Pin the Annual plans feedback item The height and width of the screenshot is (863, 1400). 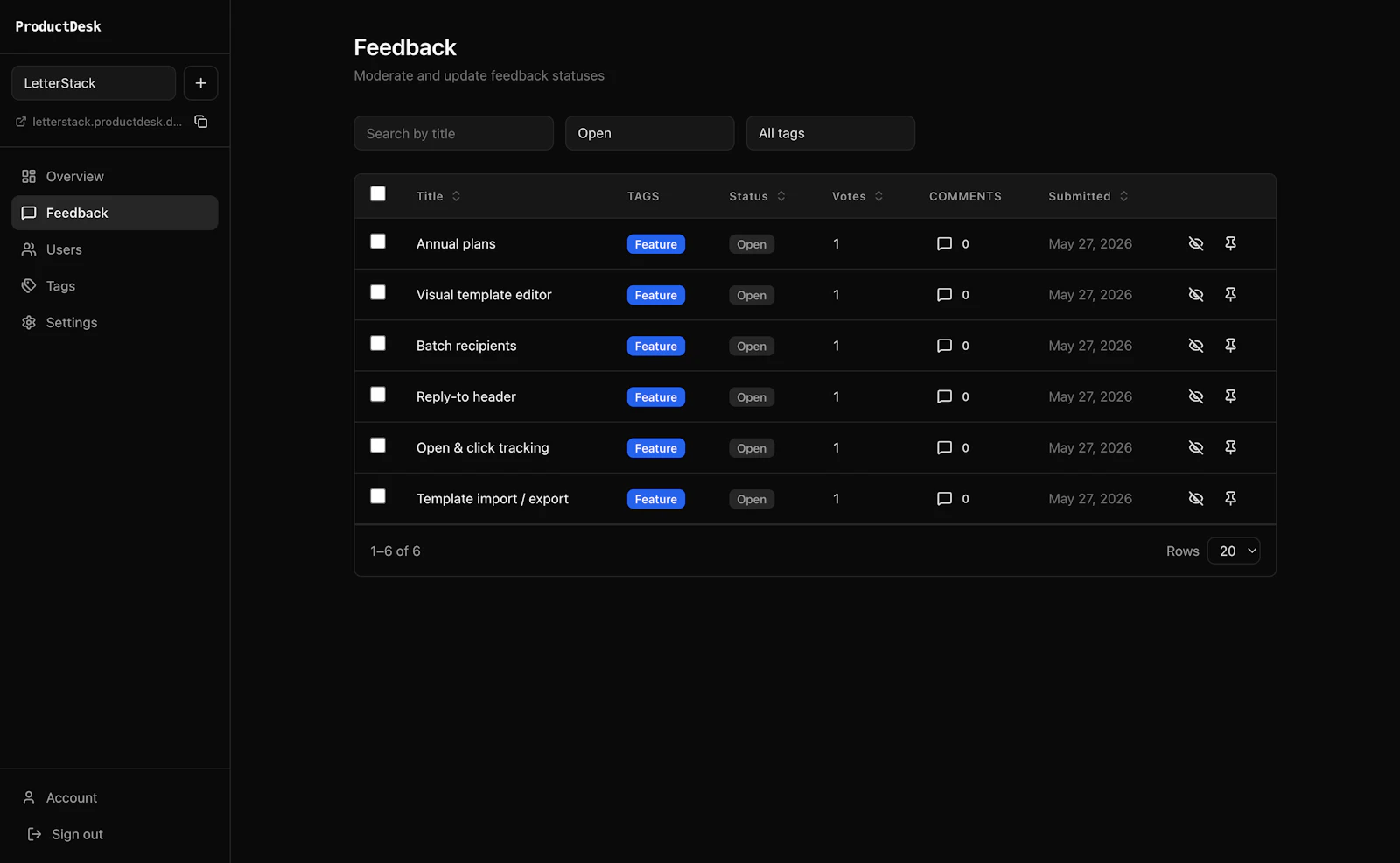[1230, 243]
